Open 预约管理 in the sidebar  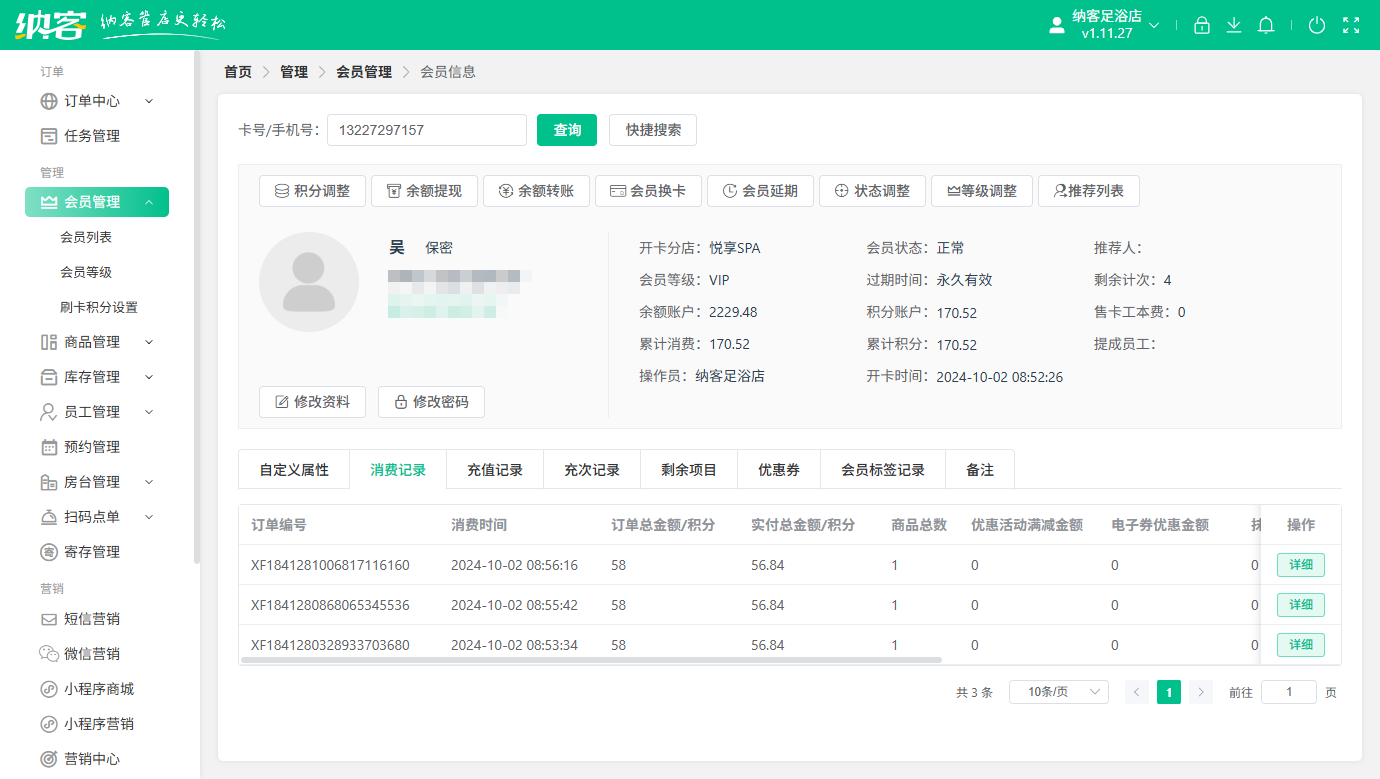coord(92,447)
